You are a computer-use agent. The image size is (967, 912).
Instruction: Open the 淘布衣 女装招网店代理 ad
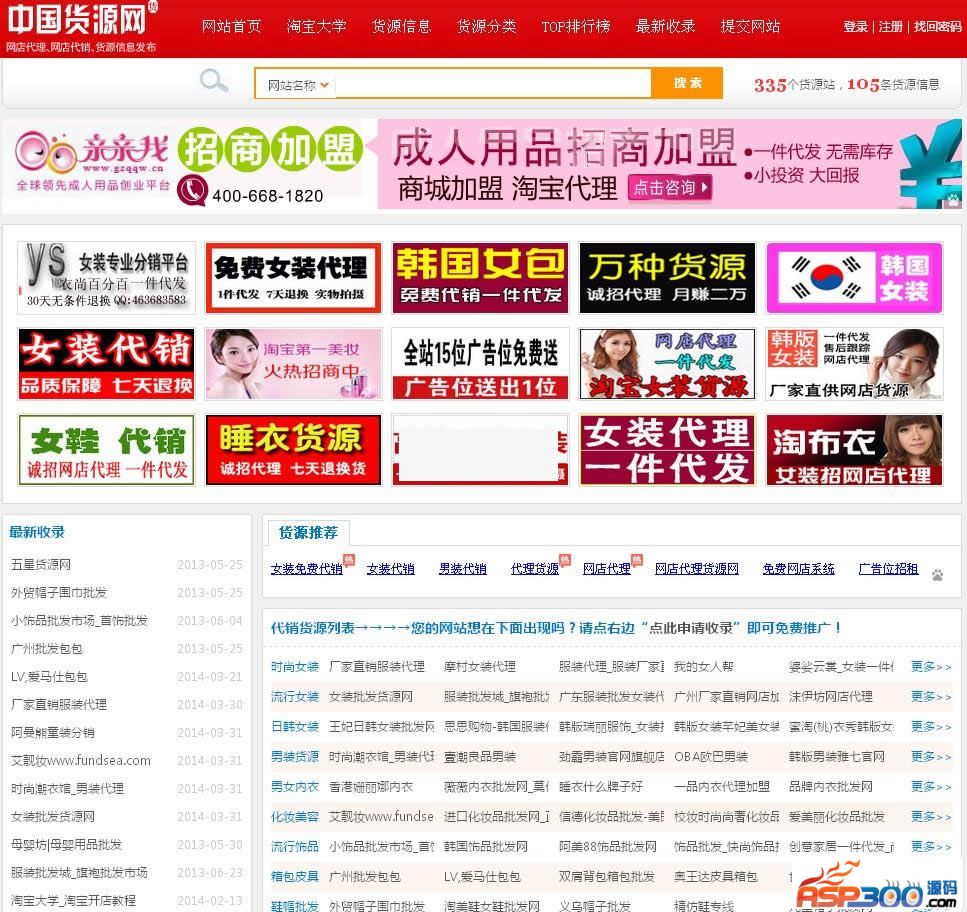[854, 450]
